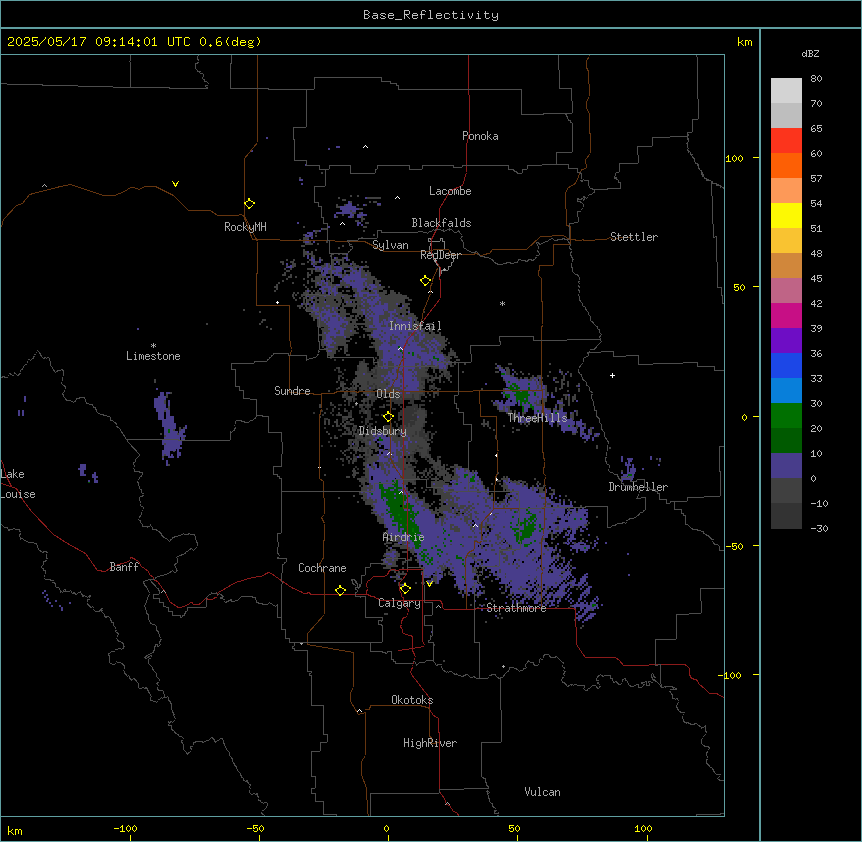The height and width of the screenshot is (842, 862).
Task: Select the yellow diamond marker south of RedDeer
Action: (425, 281)
